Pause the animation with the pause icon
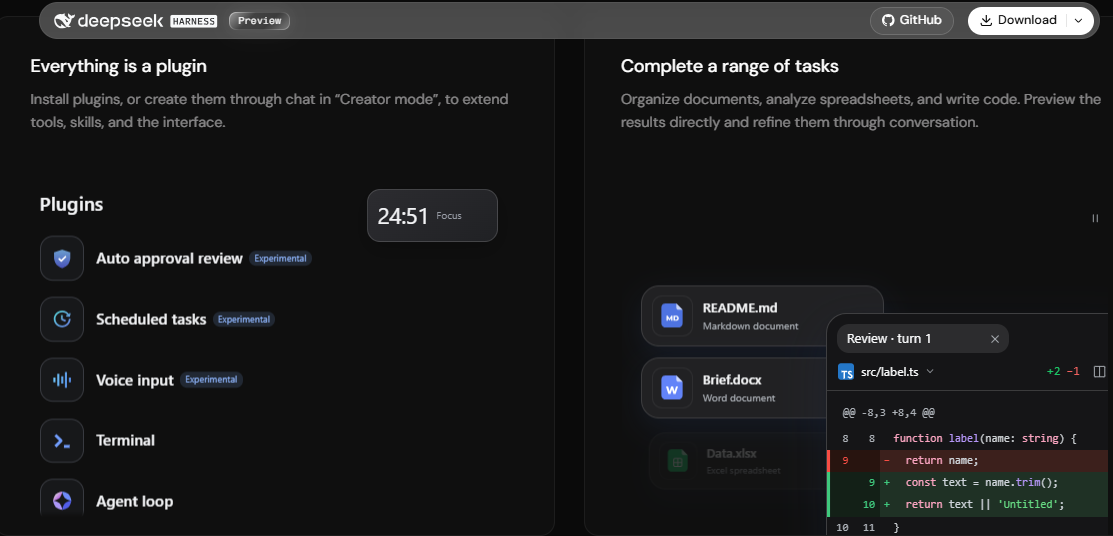This screenshot has height=536, width=1113. coord(1095,219)
